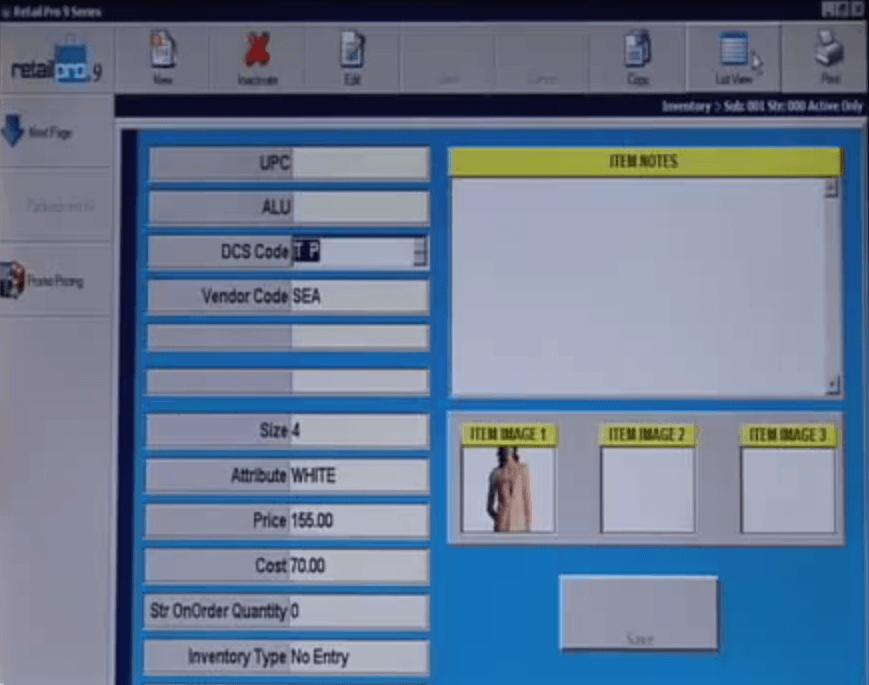869x685 pixels.
Task: Click inside the UPC input field
Action: pyautogui.click(x=360, y=163)
